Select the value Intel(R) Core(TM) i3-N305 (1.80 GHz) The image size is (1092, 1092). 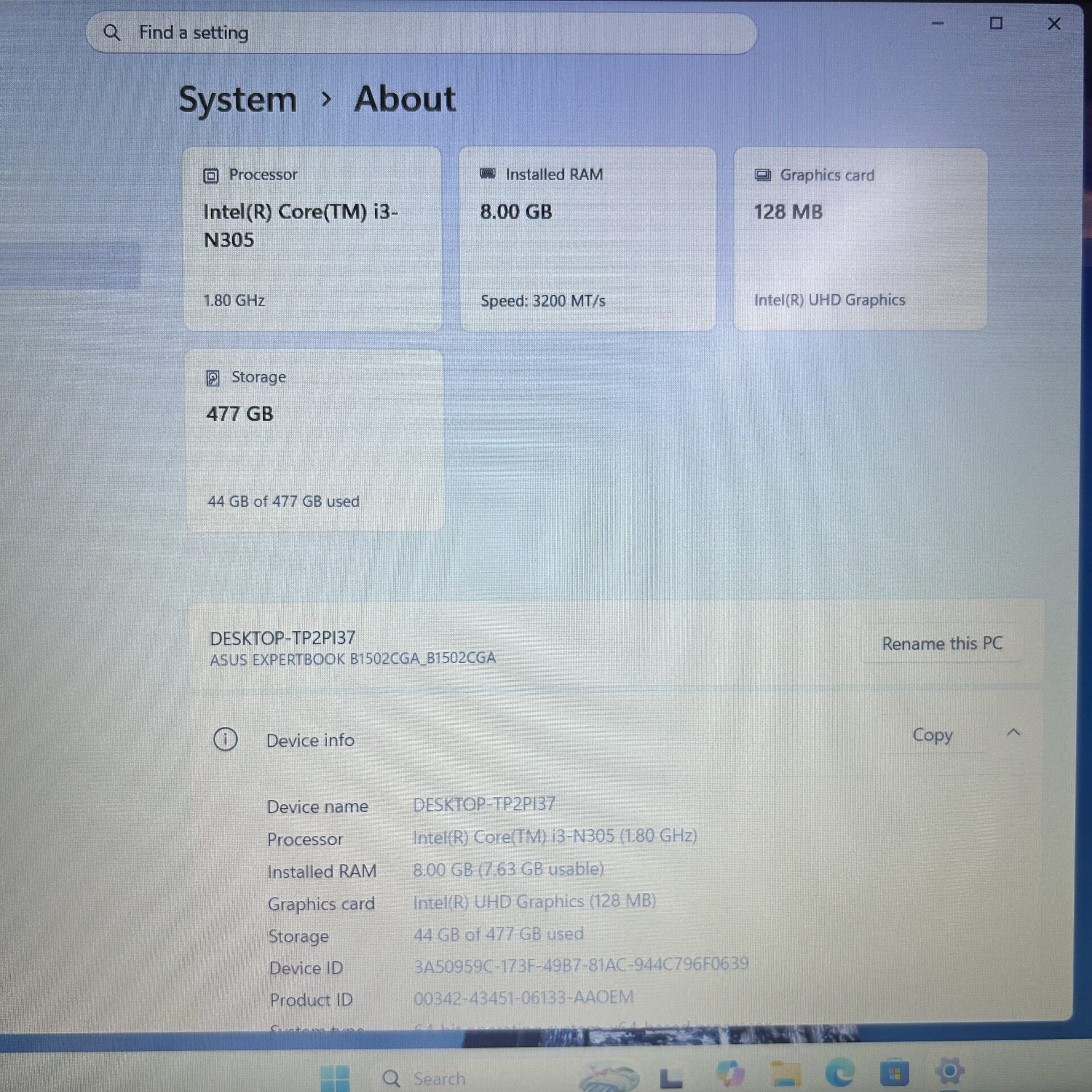click(x=555, y=836)
